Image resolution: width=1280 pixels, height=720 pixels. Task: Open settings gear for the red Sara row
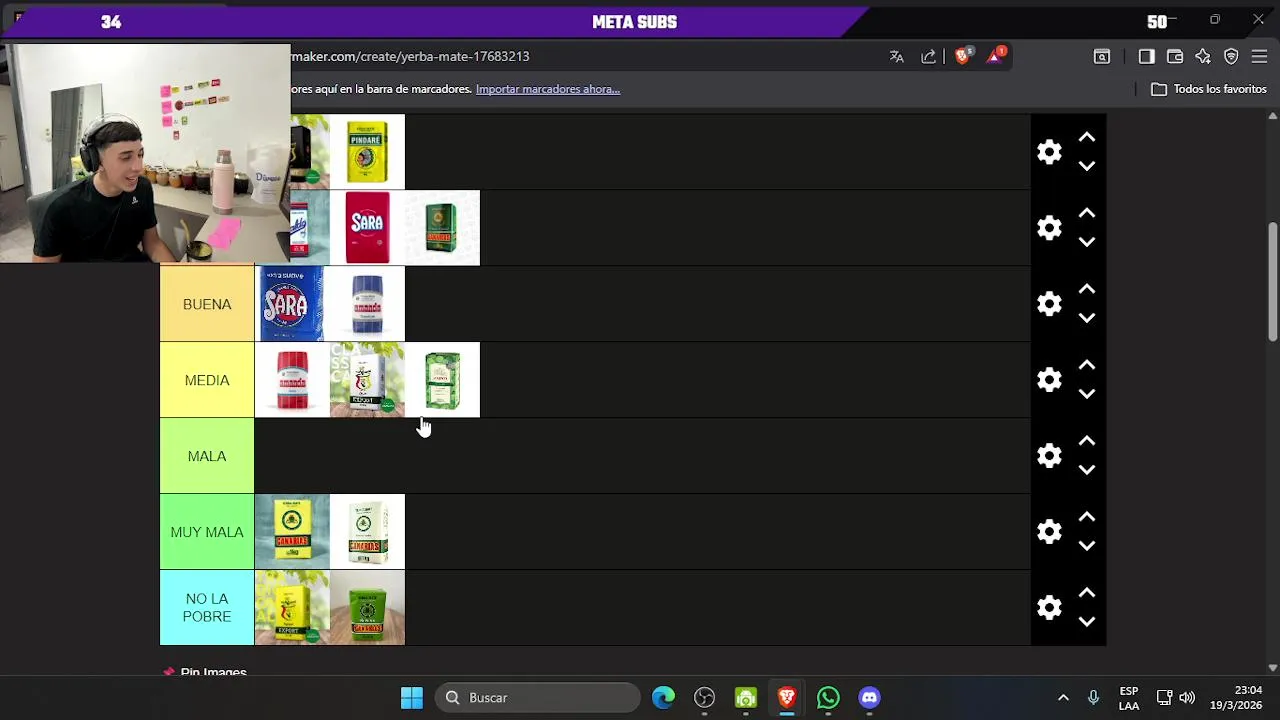[x=1049, y=228]
